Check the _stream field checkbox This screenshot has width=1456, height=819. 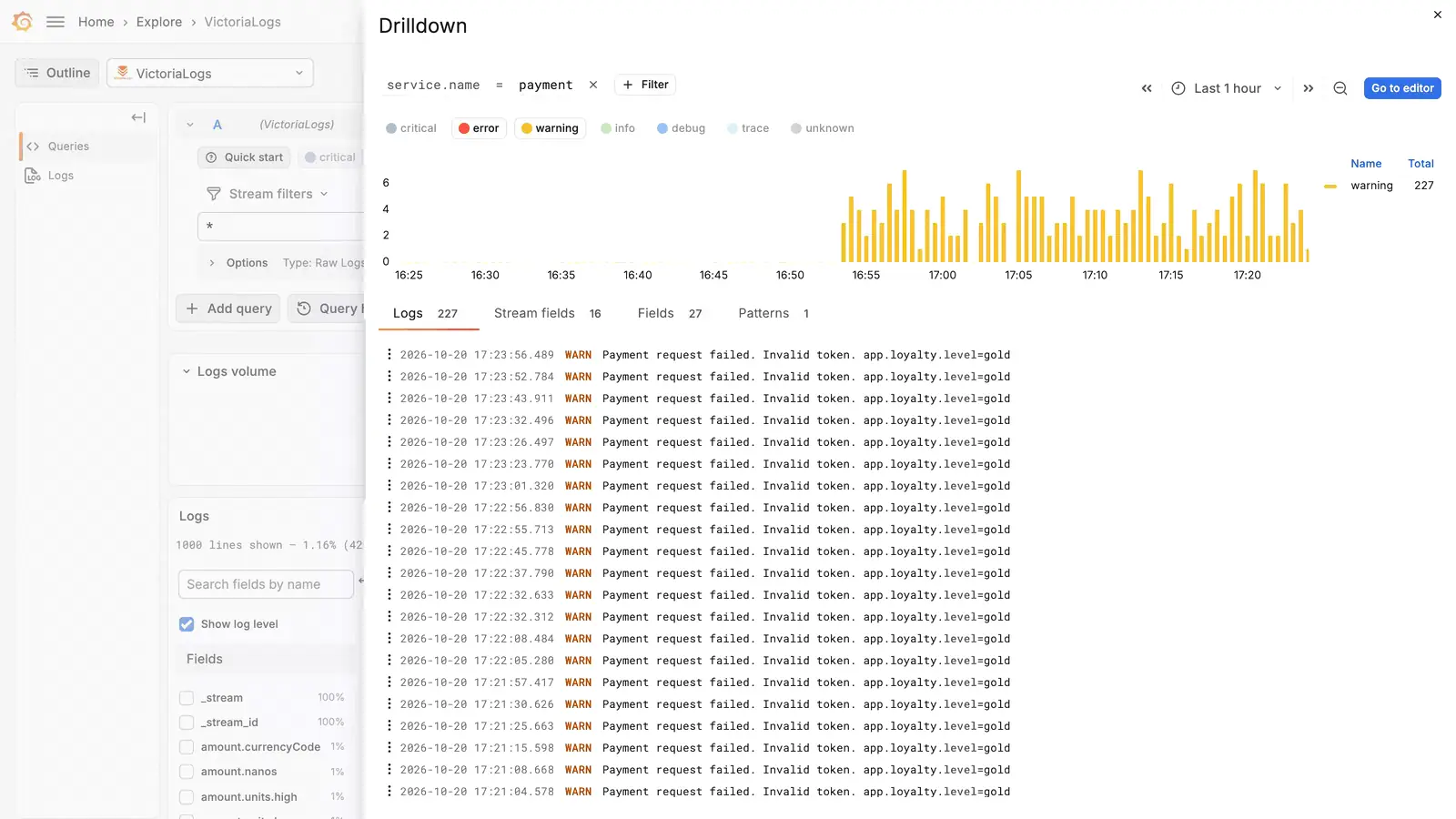point(187,698)
